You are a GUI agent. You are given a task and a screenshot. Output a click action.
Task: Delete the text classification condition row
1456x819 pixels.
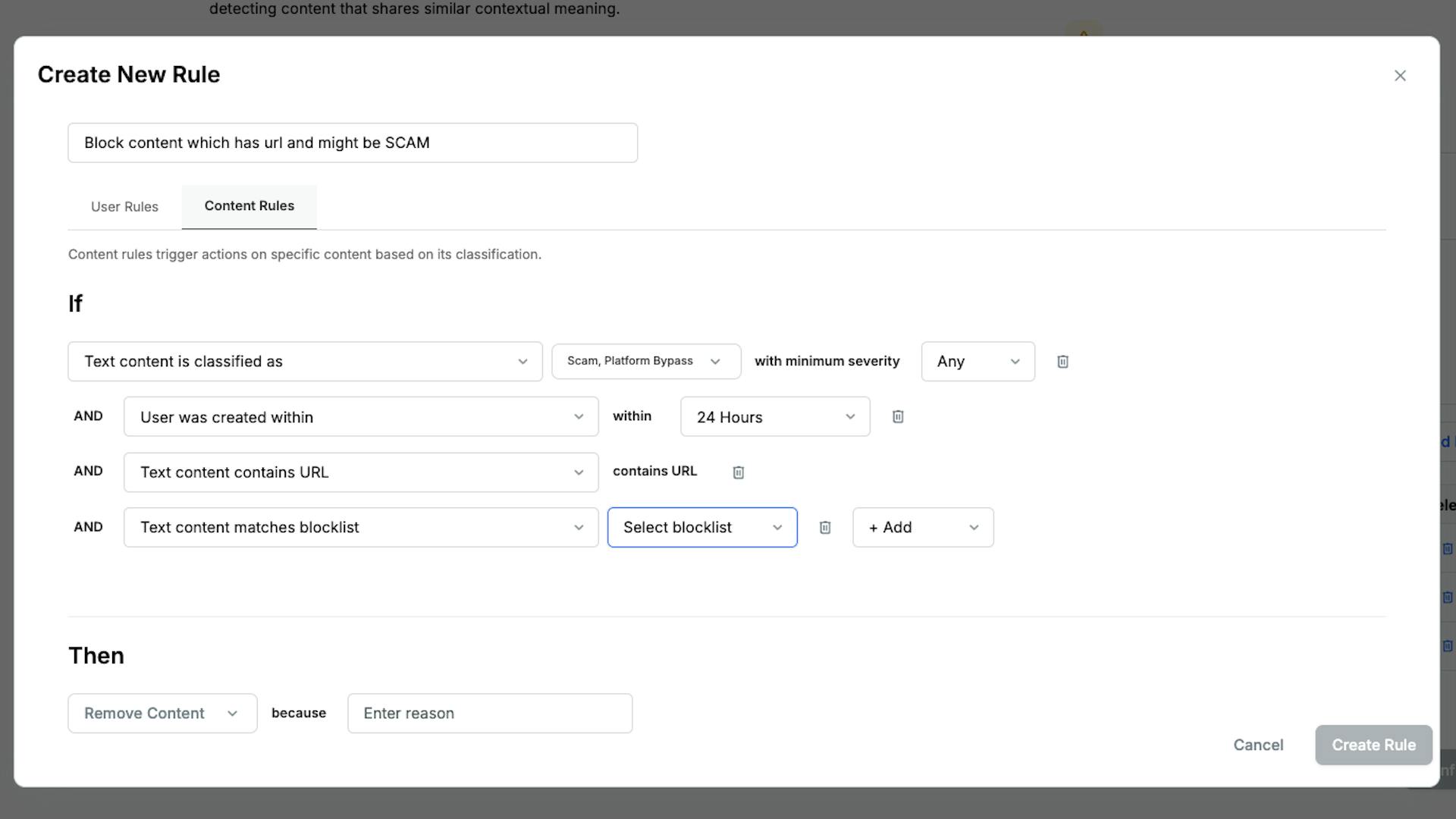[x=1062, y=362]
